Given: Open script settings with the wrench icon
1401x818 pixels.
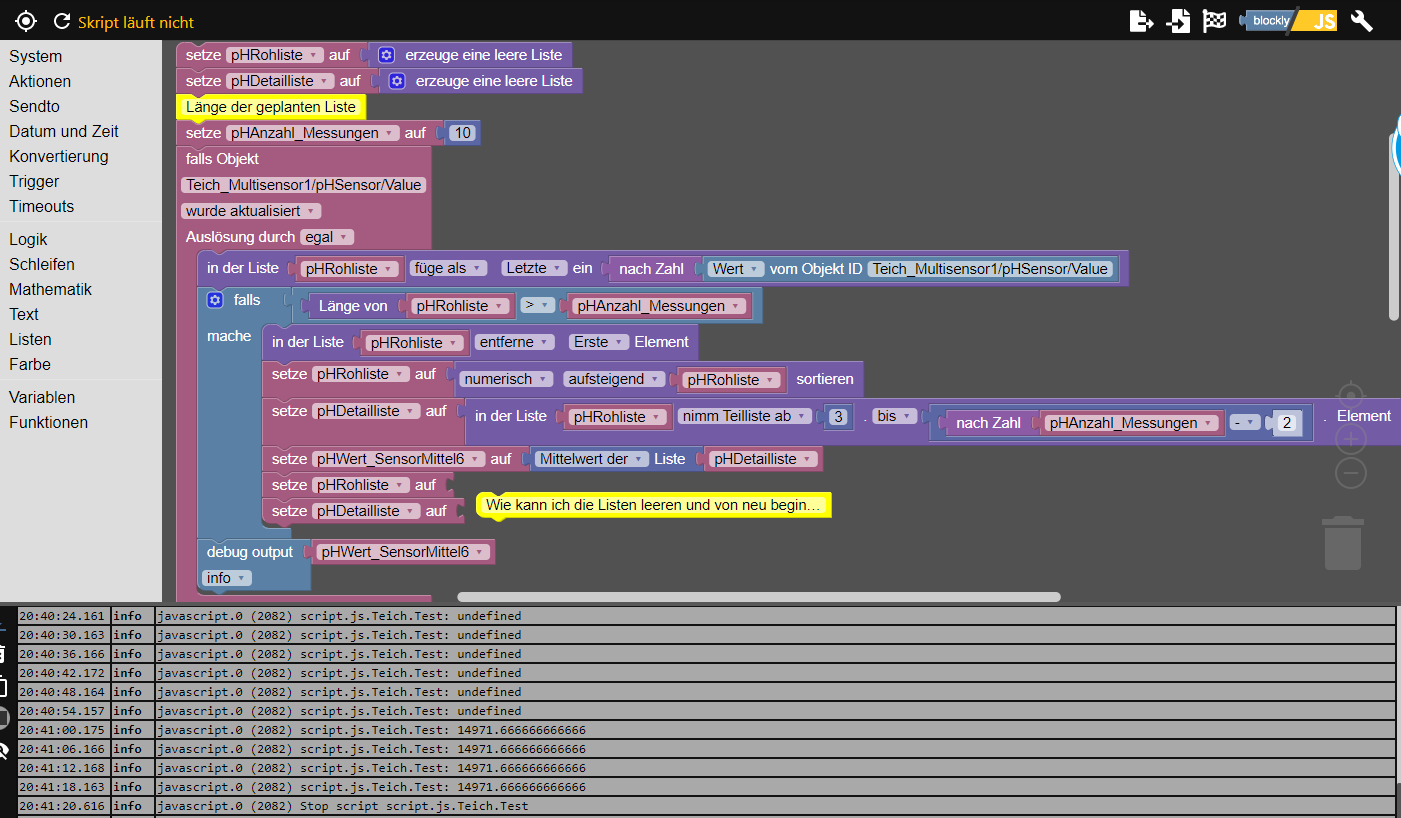Looking at the screenshot, I should 1361,21.
